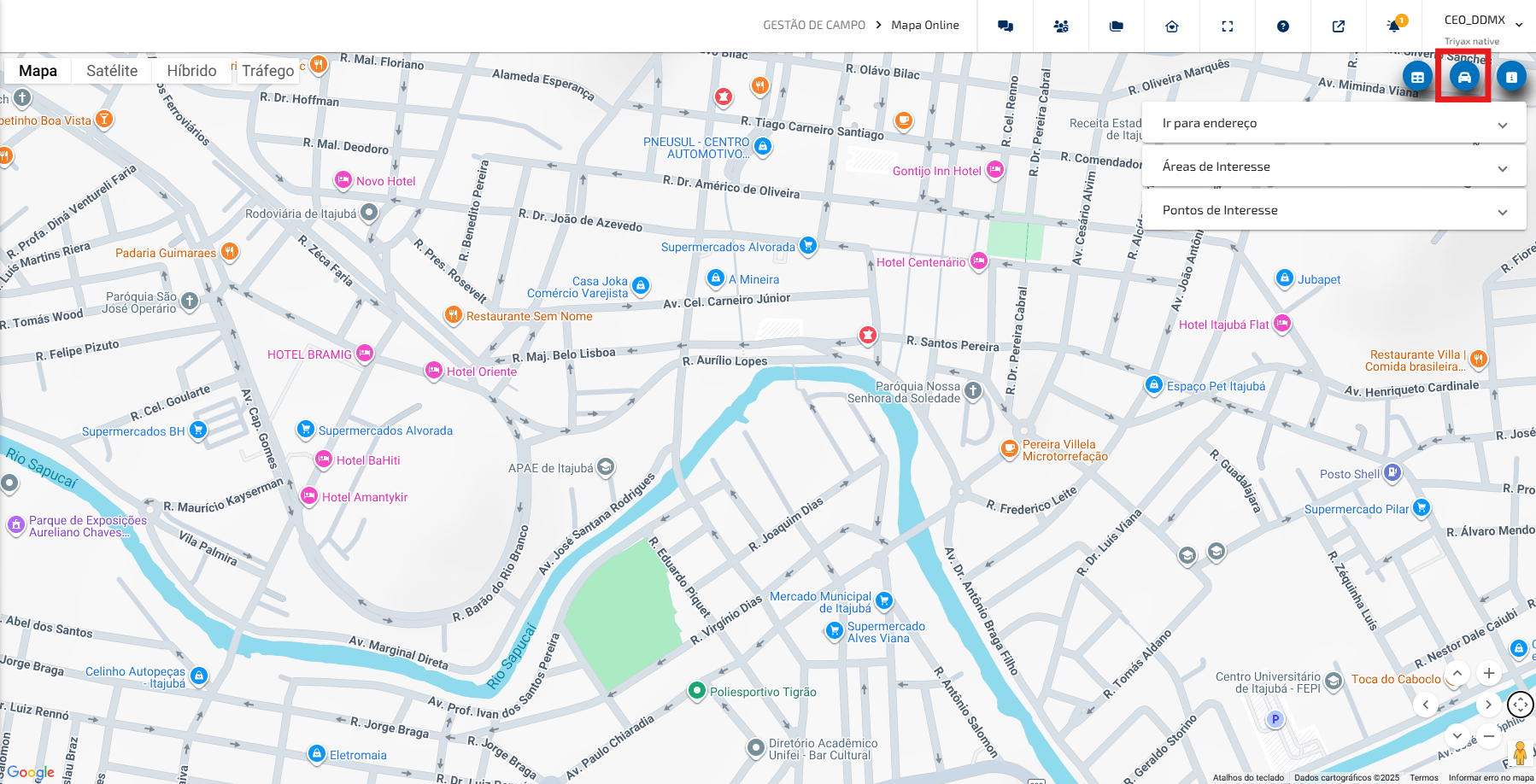Zoom in with the plus button
1536x784 pixels.
[x=1489, y=673]
